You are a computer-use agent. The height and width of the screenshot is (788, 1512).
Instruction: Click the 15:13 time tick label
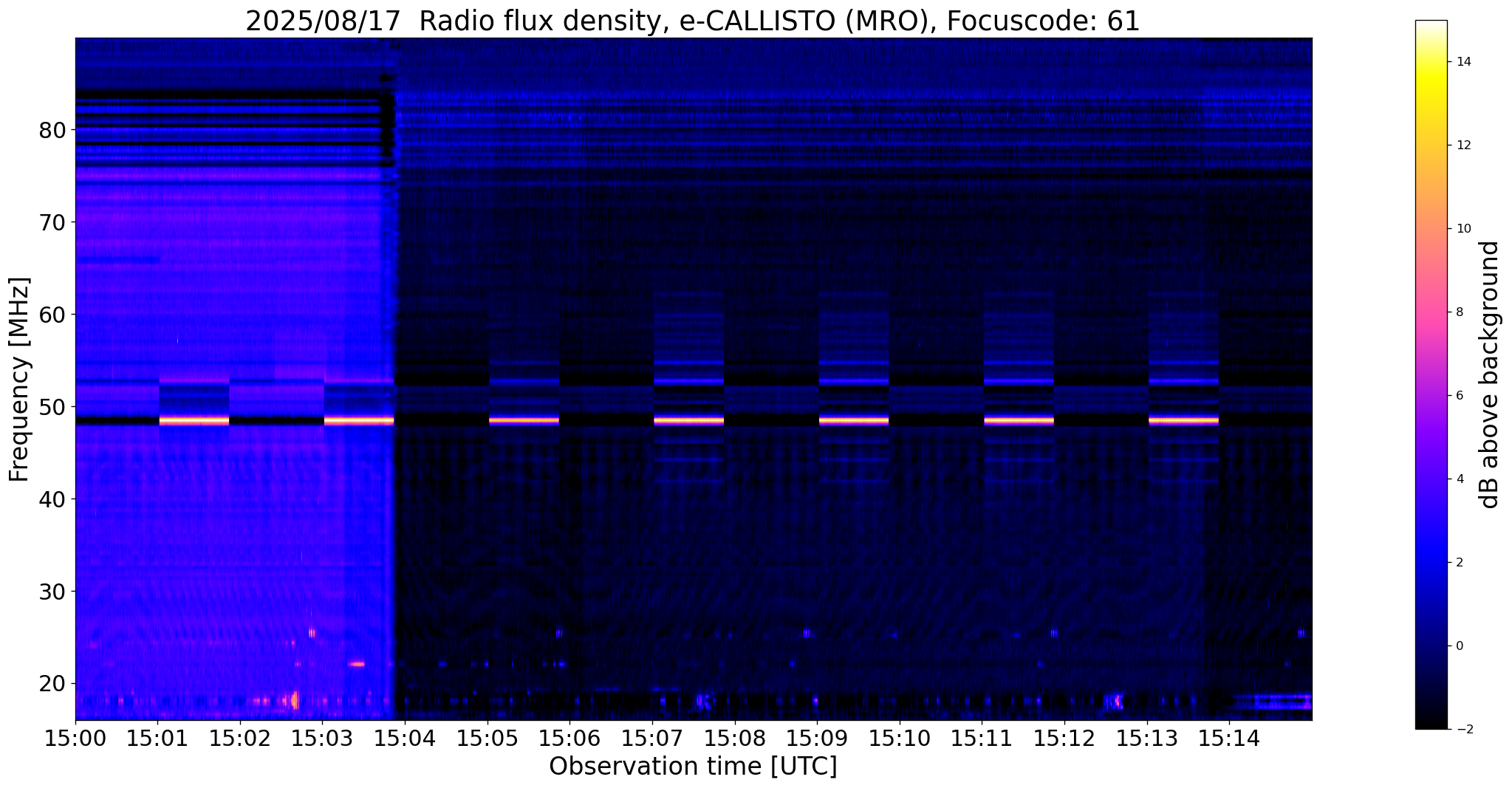pyautogui.click(x=1147, y=738)
